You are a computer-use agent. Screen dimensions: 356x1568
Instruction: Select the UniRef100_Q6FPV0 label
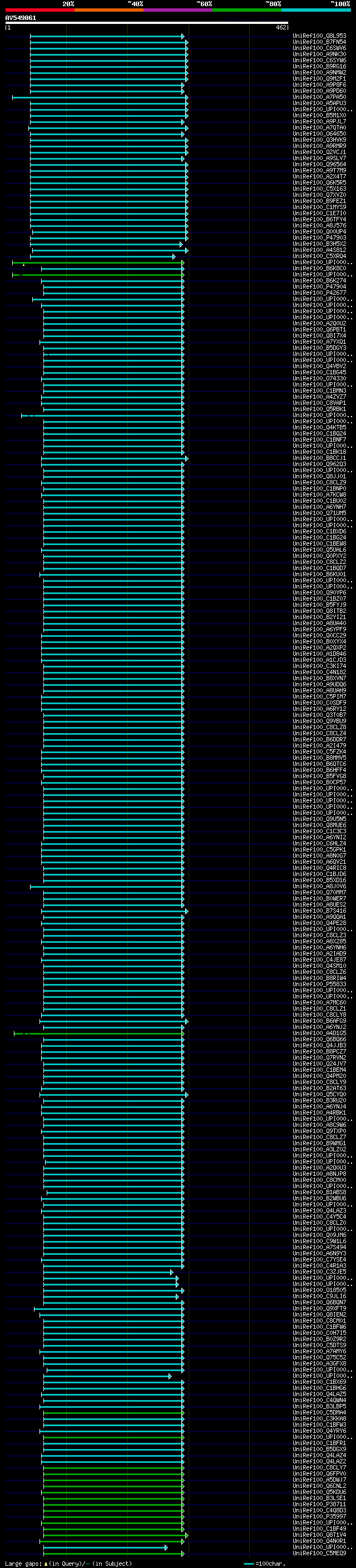tap(319, 1473)
